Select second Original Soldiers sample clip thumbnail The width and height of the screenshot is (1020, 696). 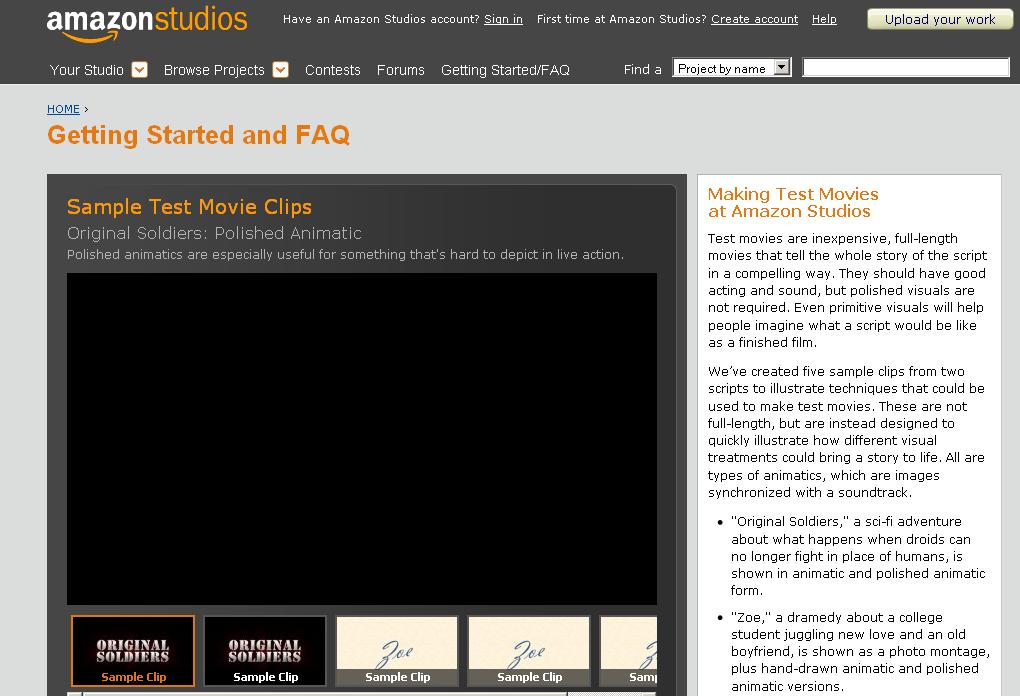pyautogui.click(x=265, y=651)
